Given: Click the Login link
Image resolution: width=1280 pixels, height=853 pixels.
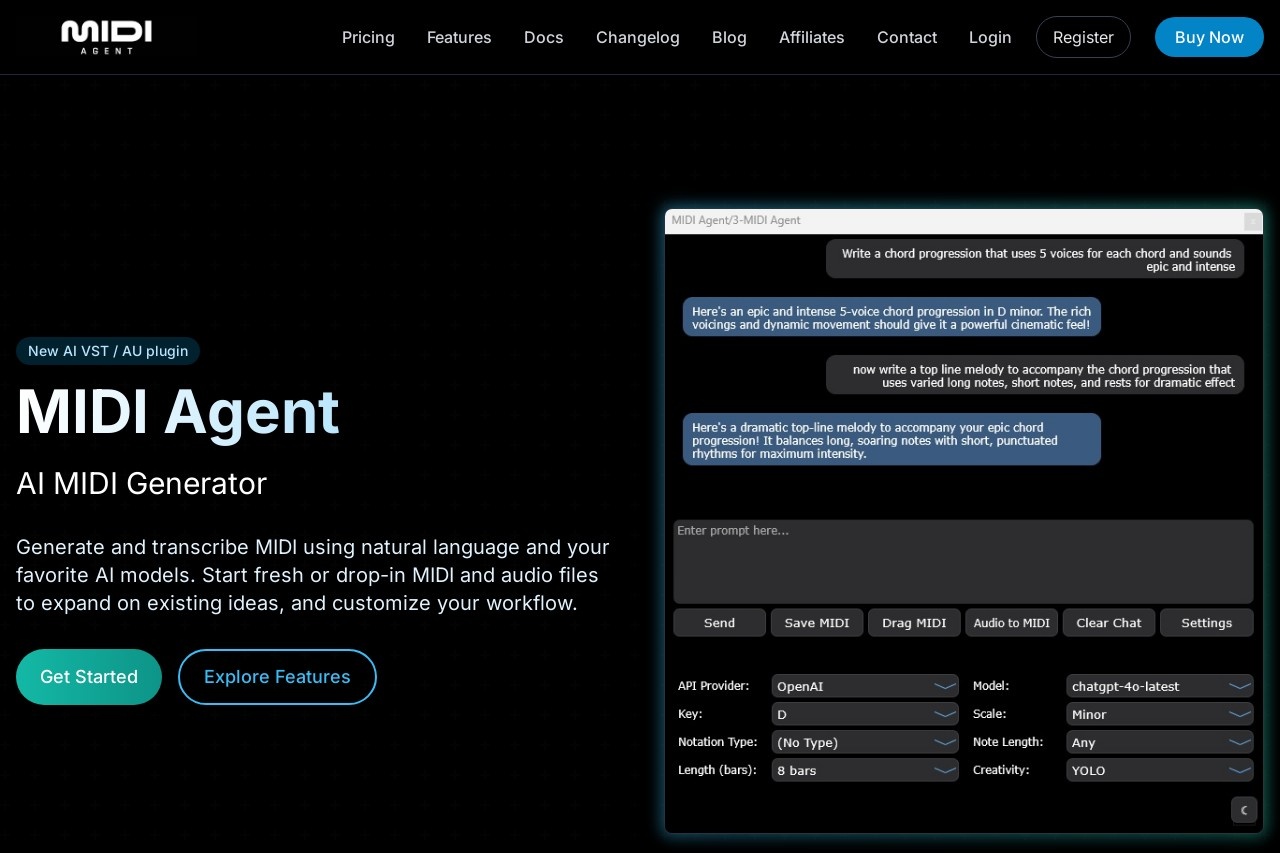Looking at the screenshot, I should point(990,37).
